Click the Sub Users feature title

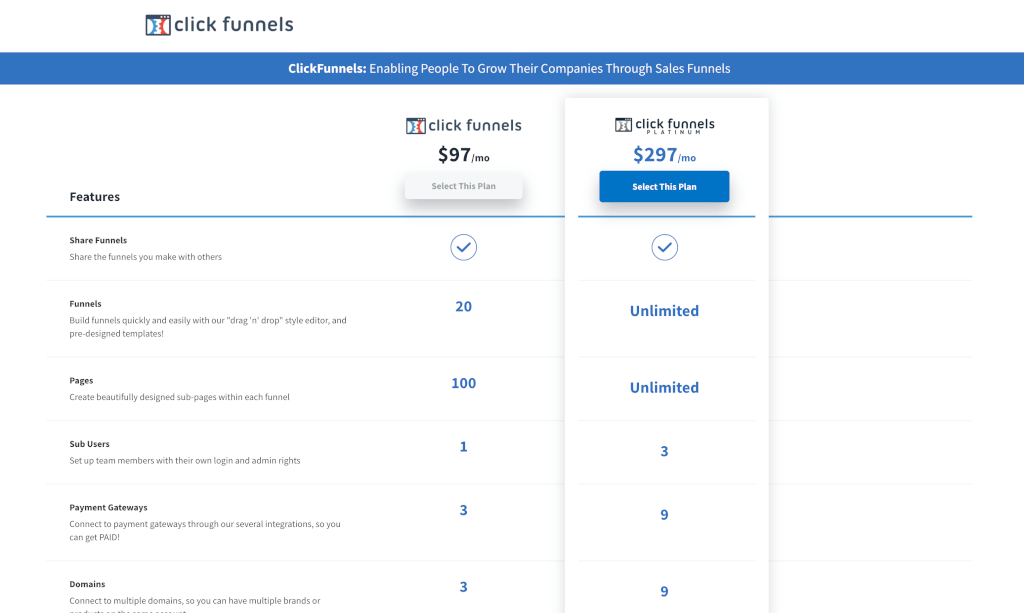[89, 444]
